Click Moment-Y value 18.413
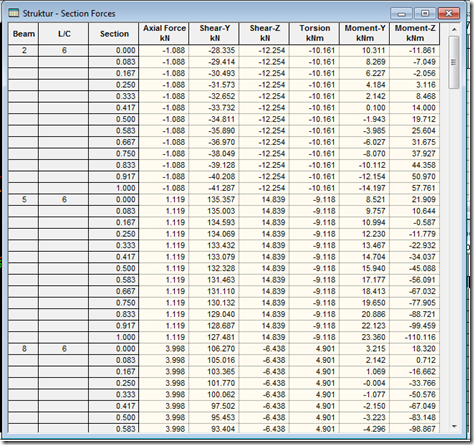 tap(365, 291)
